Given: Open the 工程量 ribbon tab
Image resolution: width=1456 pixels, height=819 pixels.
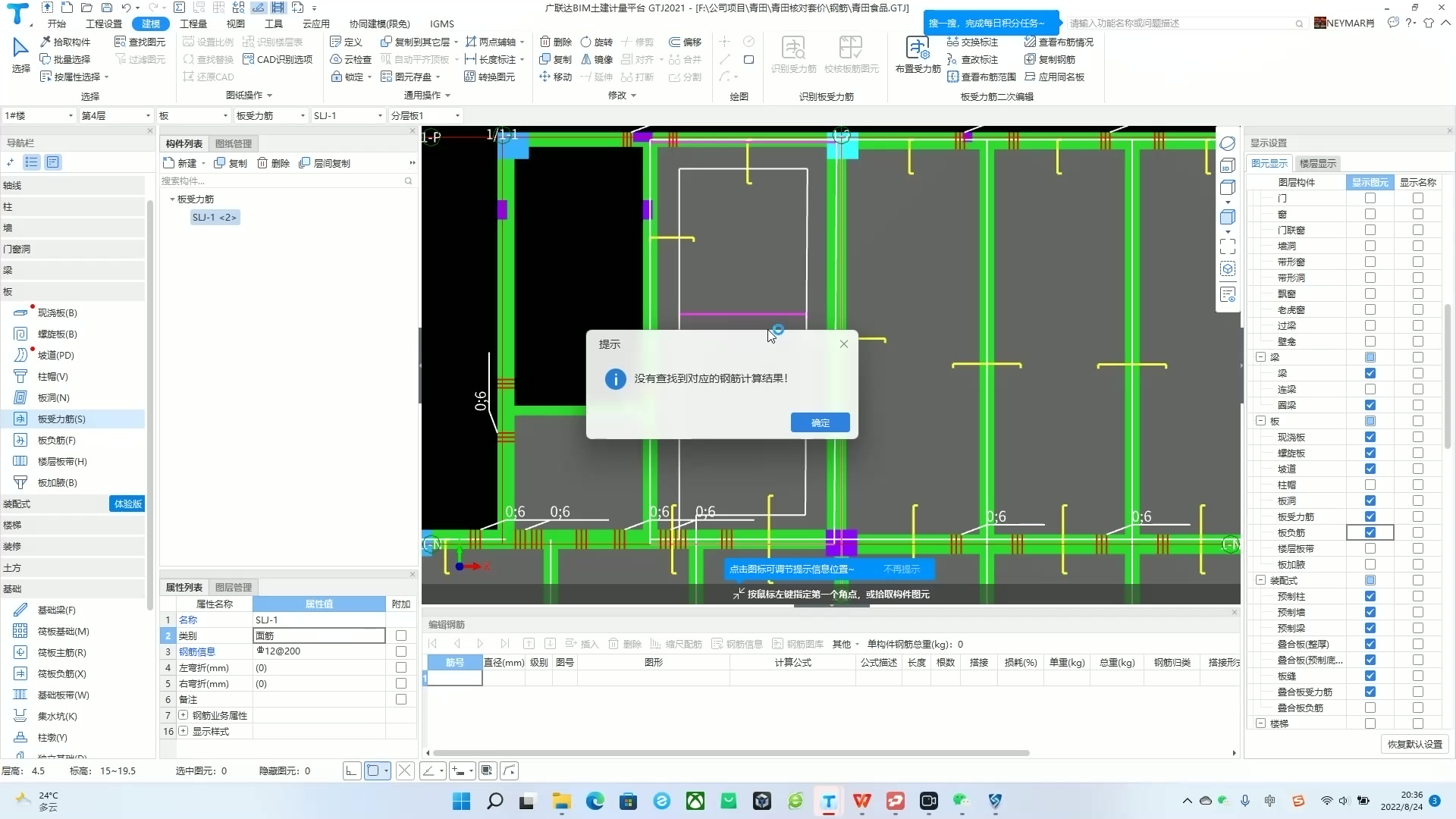Looking at the screenshot, I should click(x=193, y=24).
